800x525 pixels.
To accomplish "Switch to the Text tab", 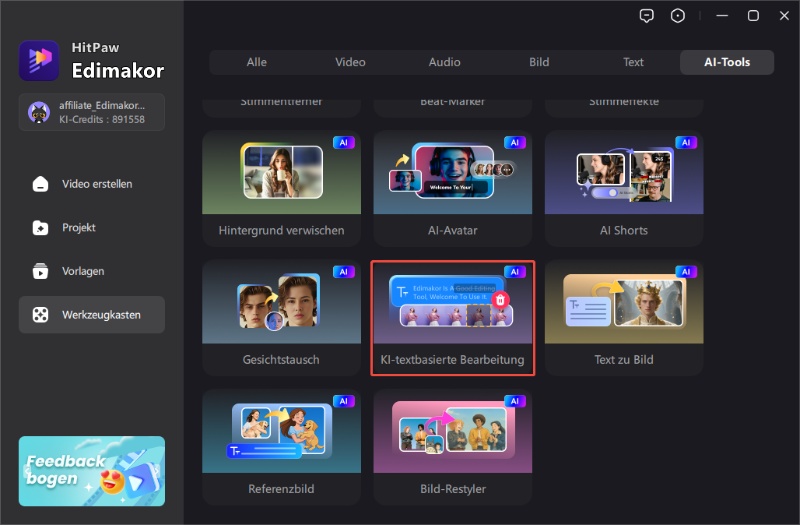I will pyautogui.click(x=633, y=62).
